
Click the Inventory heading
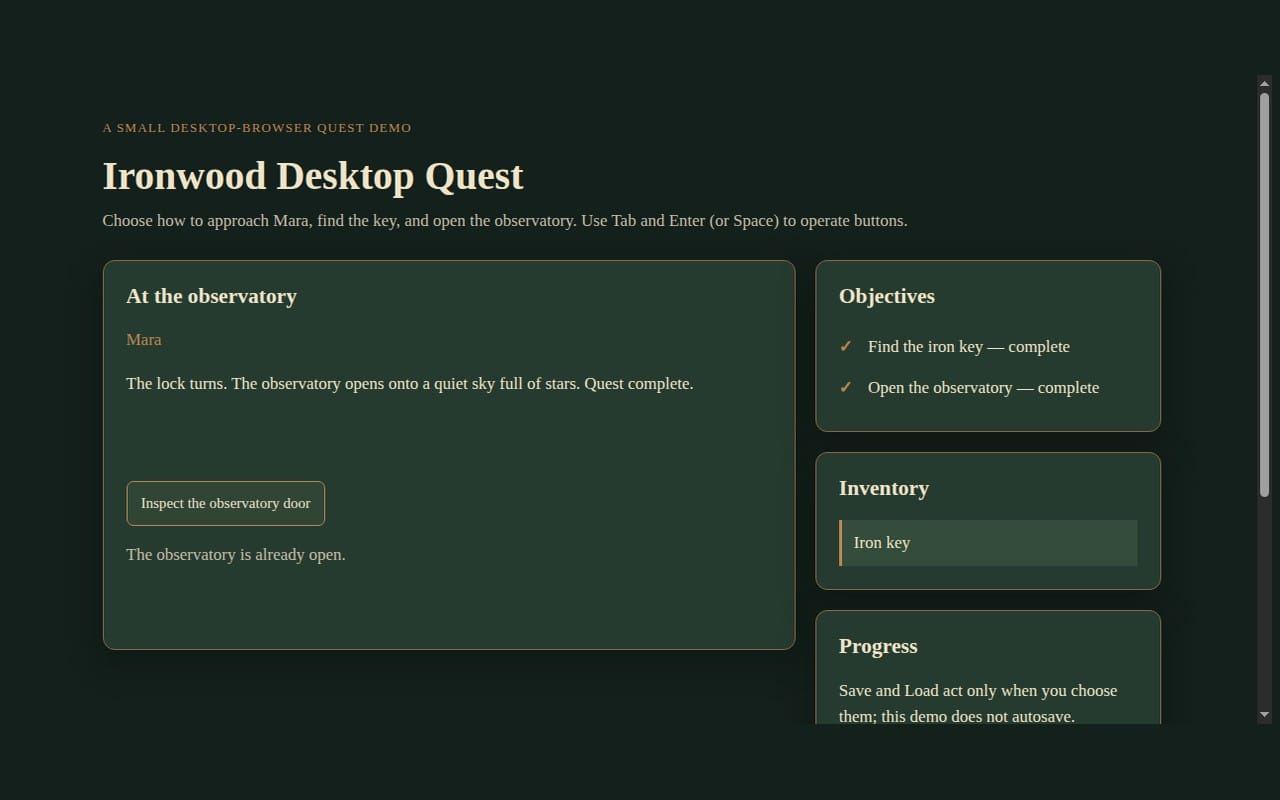click(x=884, y=488)
